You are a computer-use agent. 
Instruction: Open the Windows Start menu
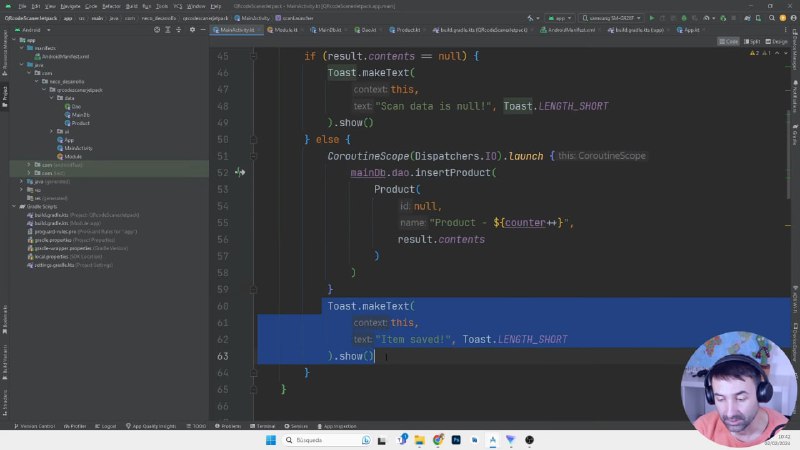coord(271,440)
